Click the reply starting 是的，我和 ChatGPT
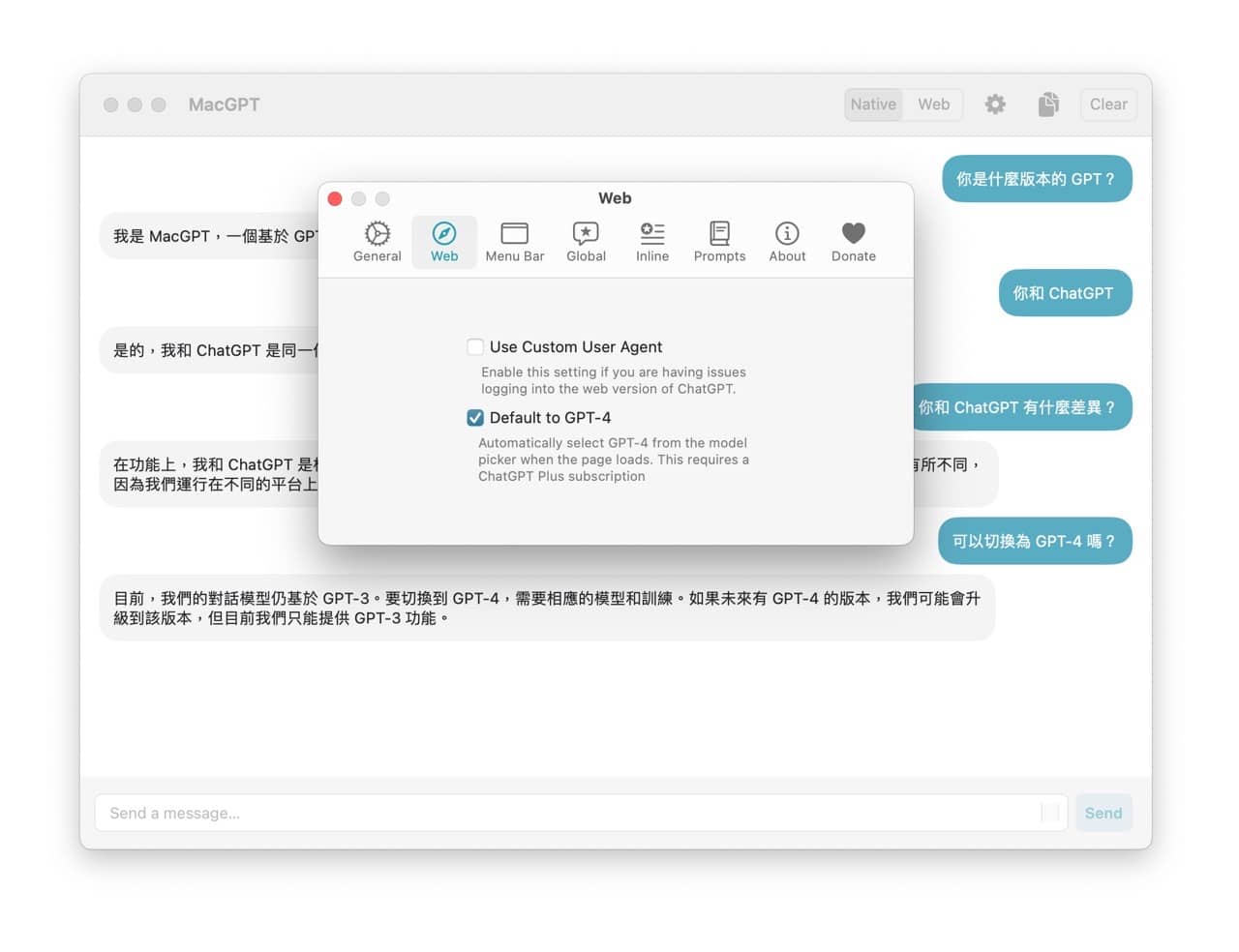1239x952 pixels. pyautogui.click(x=209, y=350)
